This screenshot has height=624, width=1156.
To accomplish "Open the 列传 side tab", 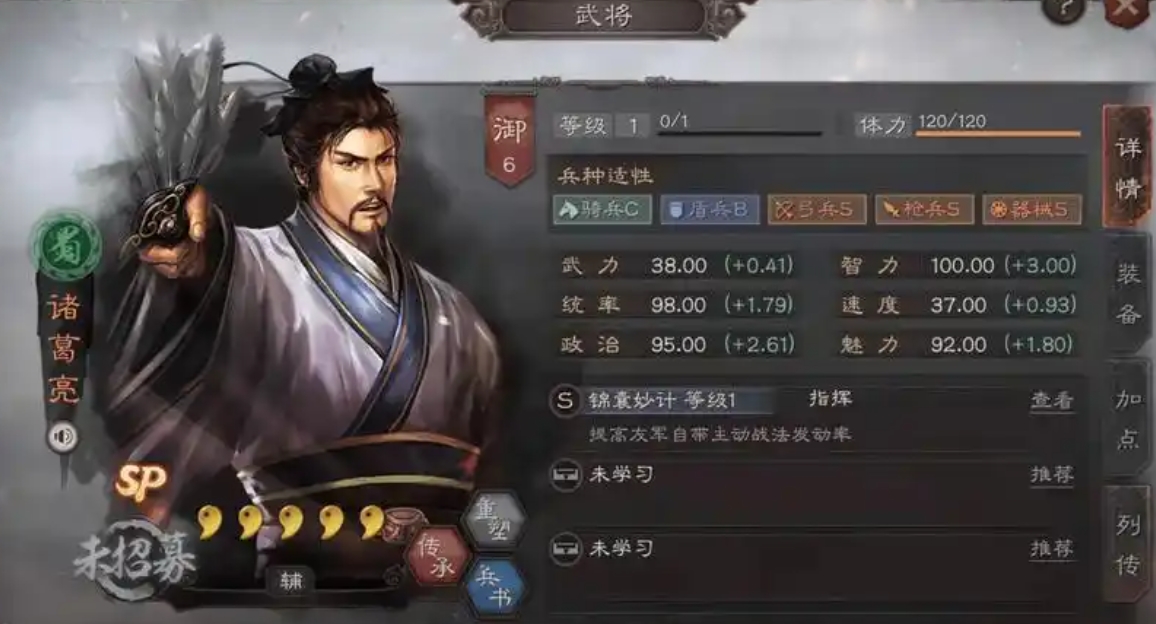I will (x=1127, y=544).
